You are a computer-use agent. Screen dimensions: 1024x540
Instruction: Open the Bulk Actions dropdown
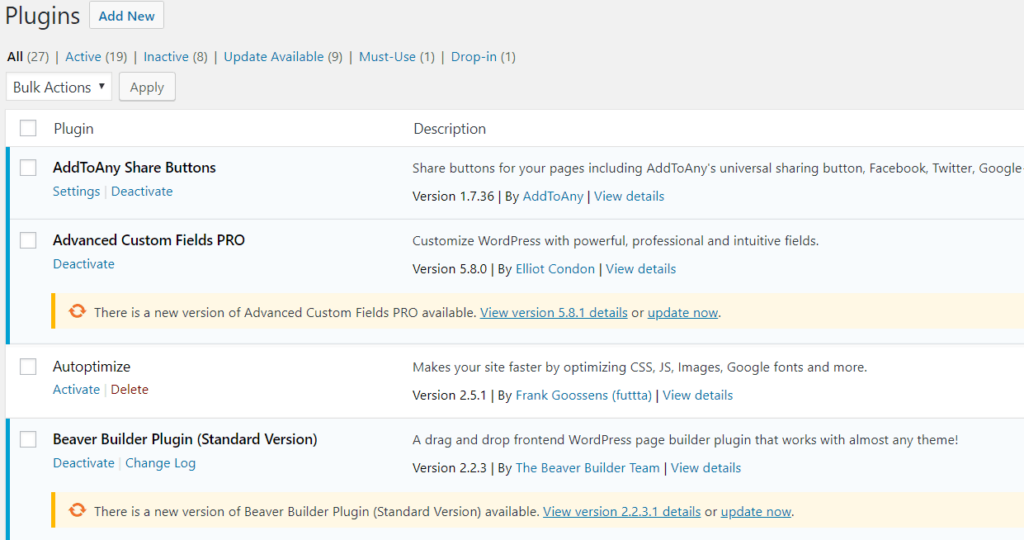[59, 87]
